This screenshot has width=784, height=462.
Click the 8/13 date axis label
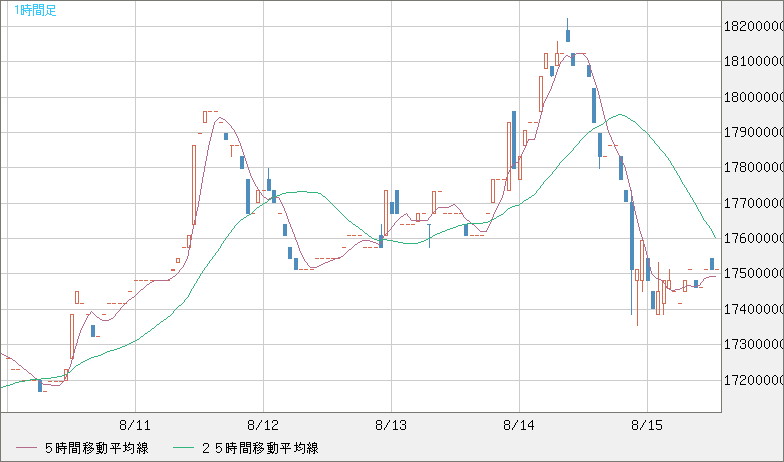tap(391, 426)
